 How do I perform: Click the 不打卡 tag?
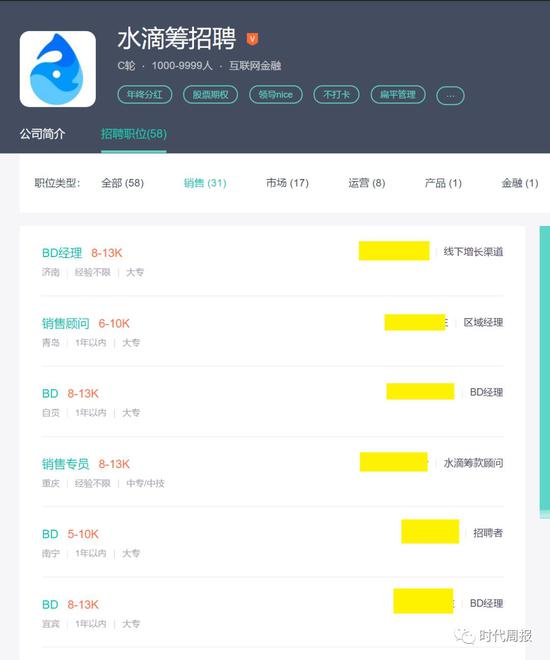pos(336,95)
